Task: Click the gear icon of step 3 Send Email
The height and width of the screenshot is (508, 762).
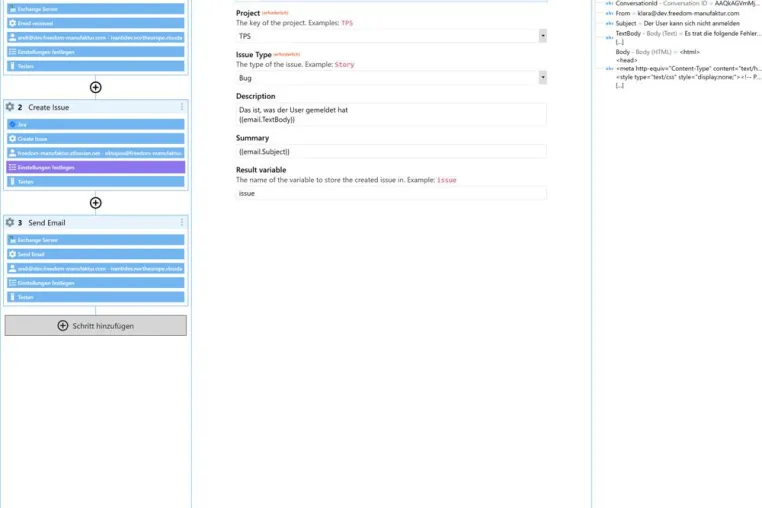Action: point(10,222)
